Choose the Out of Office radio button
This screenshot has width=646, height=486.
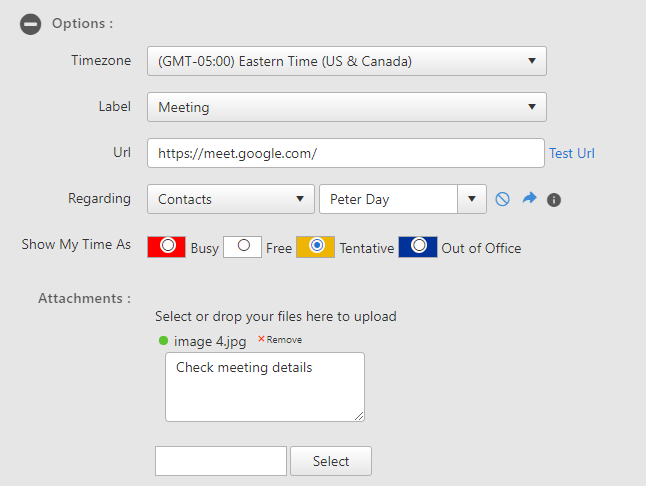pyautogui.click(x=419, y=245)
